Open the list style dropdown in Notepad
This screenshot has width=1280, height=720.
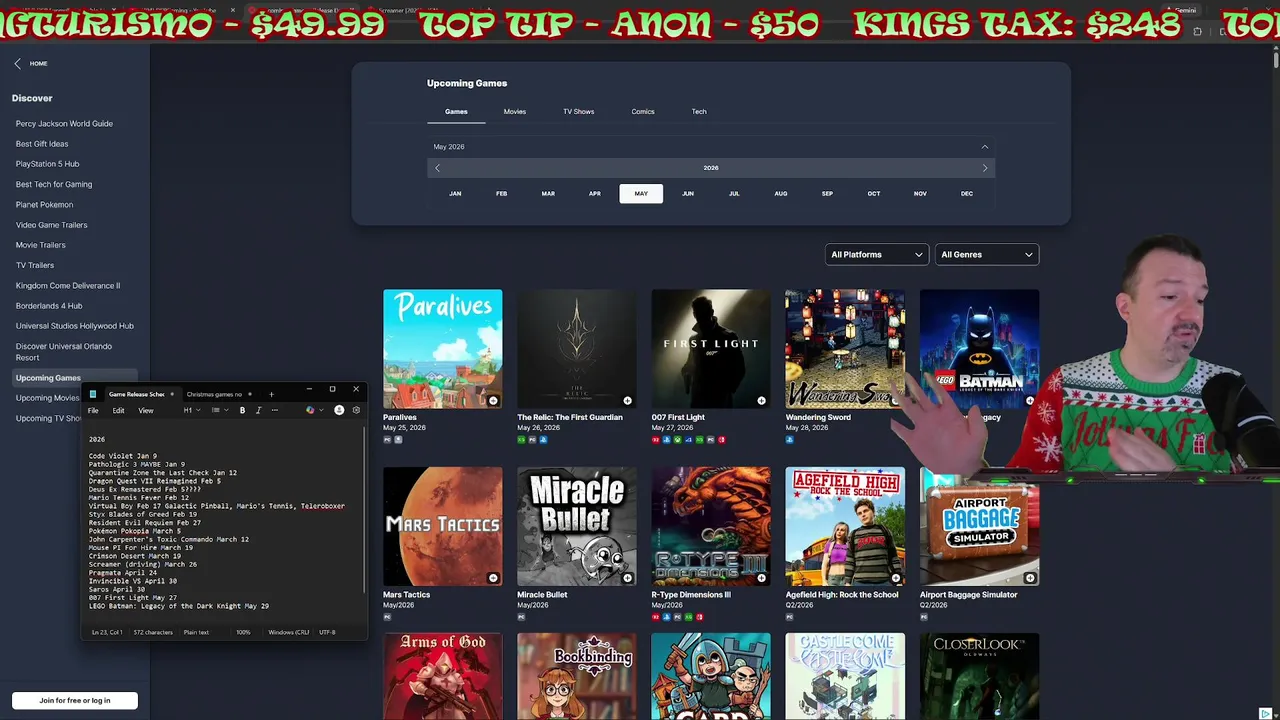coord(218,410)
